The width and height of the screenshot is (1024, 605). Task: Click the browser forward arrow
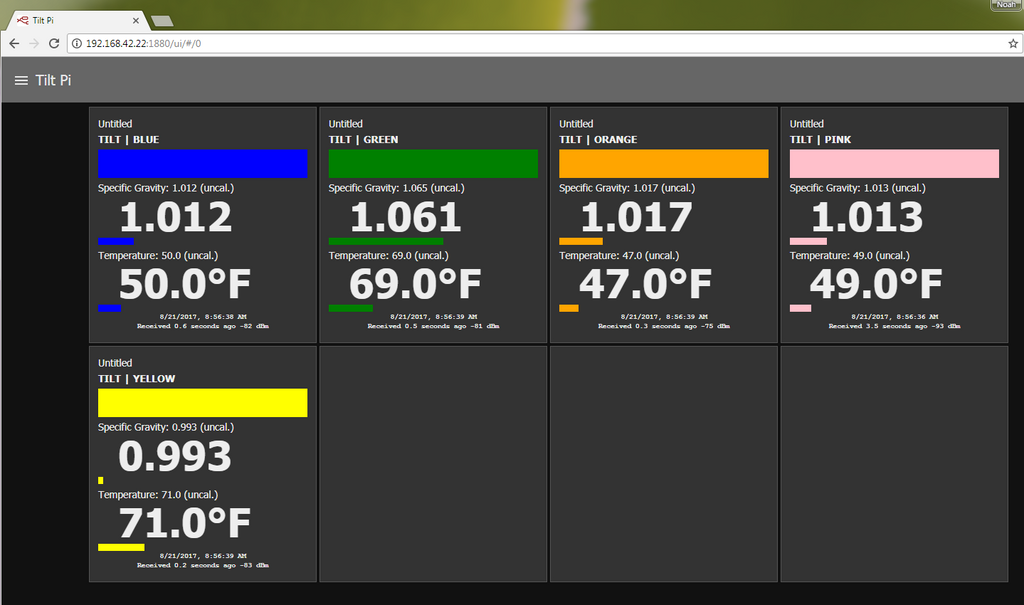tap(34, 44)
